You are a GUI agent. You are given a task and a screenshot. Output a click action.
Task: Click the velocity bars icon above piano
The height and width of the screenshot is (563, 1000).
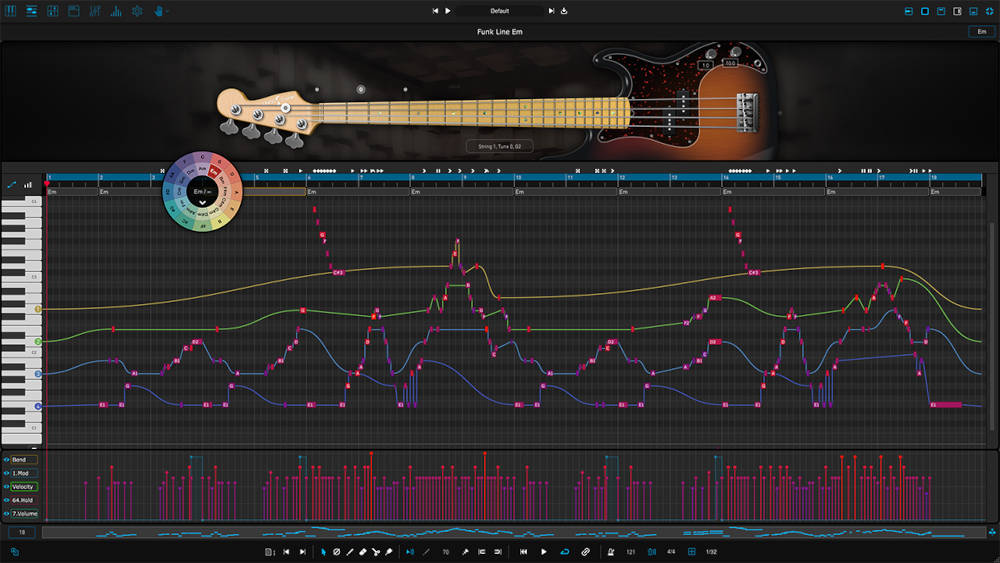[x=28, y=185]
